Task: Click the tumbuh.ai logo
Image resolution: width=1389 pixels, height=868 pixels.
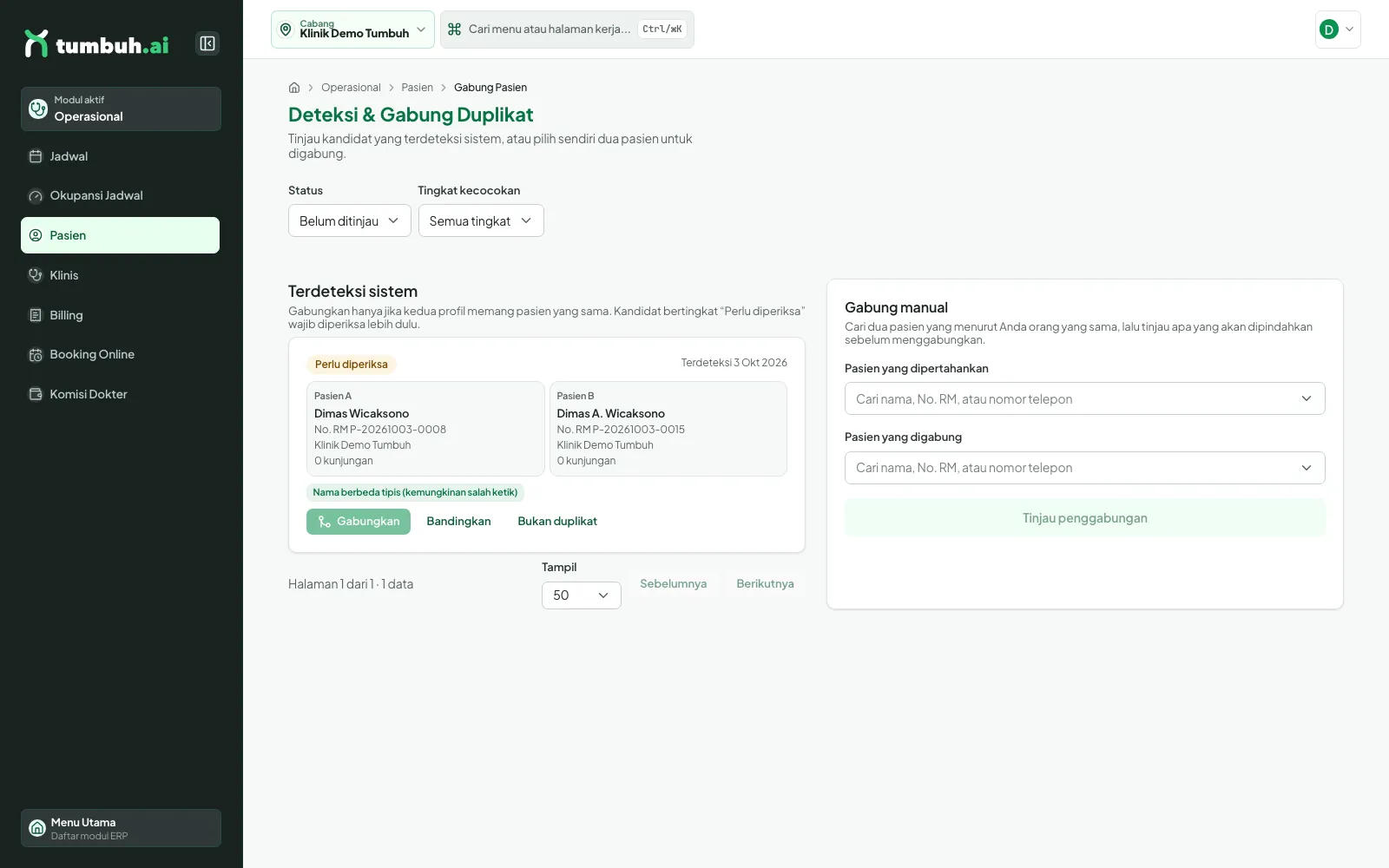Action: (96, 43)
